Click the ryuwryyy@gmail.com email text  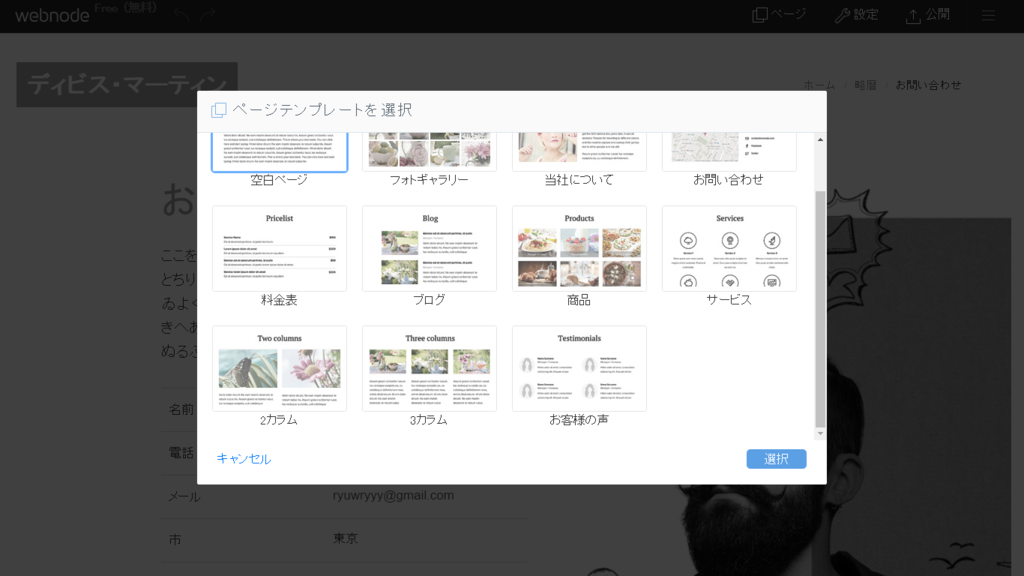pyautogui.click(x=393, y=495)
